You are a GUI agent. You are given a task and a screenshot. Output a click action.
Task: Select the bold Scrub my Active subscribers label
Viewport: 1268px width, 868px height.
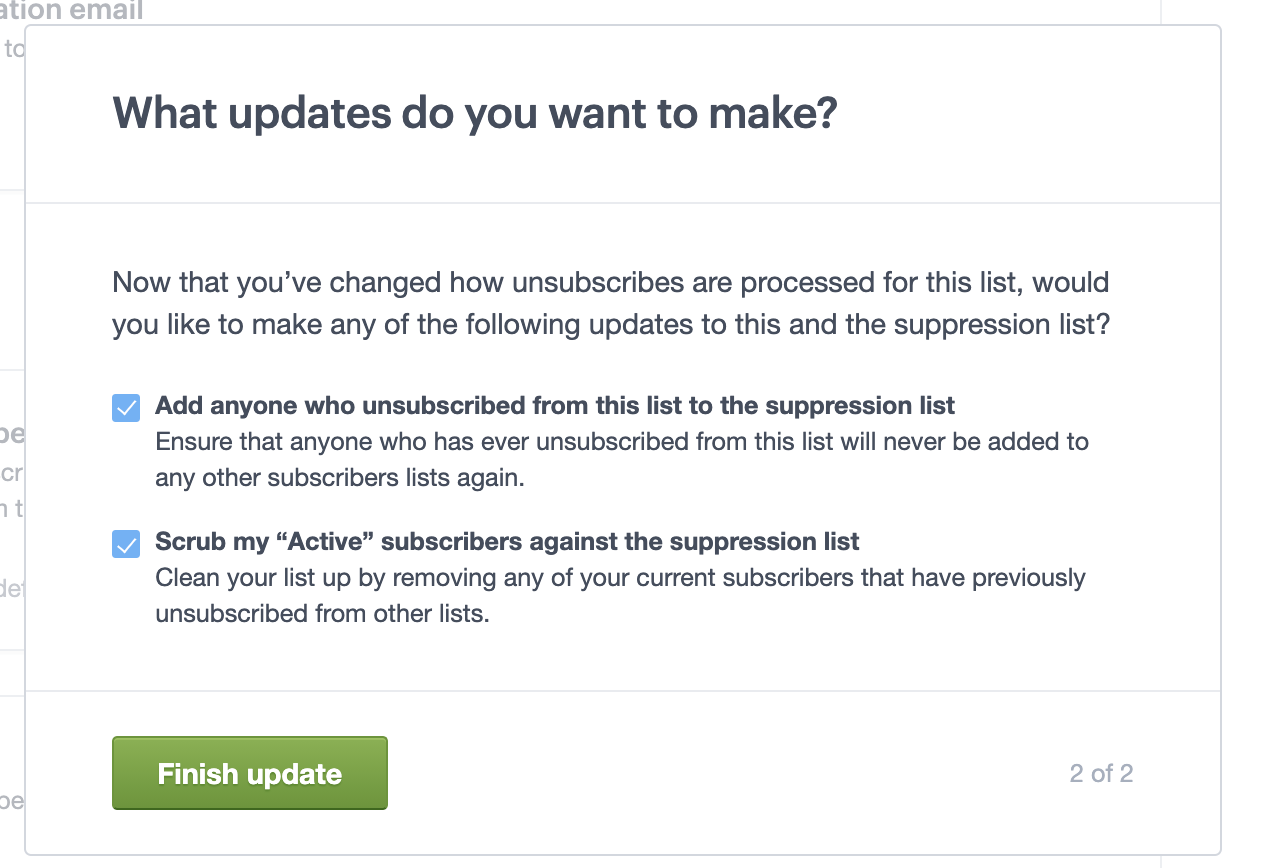point(506,542)
